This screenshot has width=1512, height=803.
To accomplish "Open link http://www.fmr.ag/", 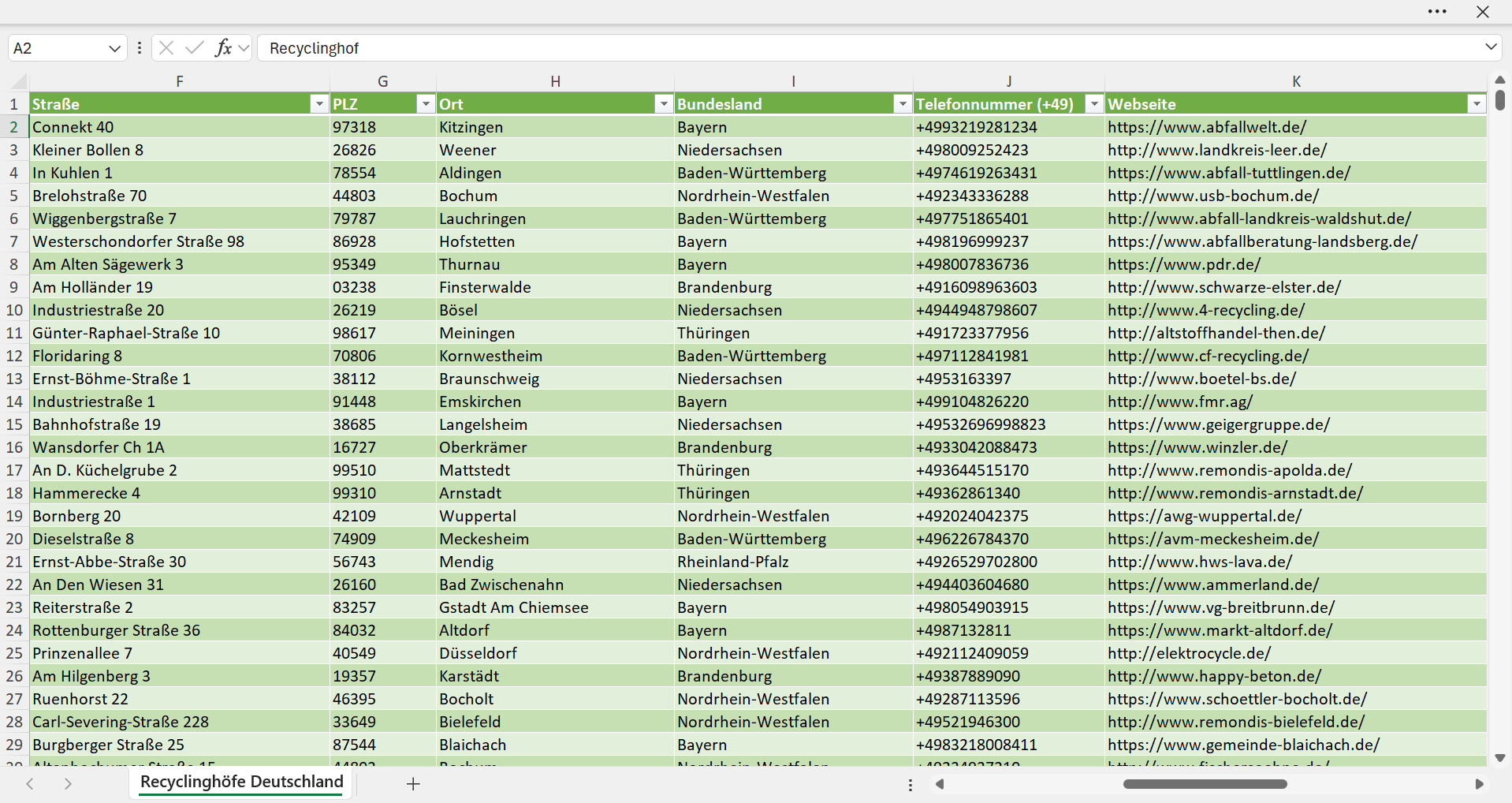I will 1179,401.
